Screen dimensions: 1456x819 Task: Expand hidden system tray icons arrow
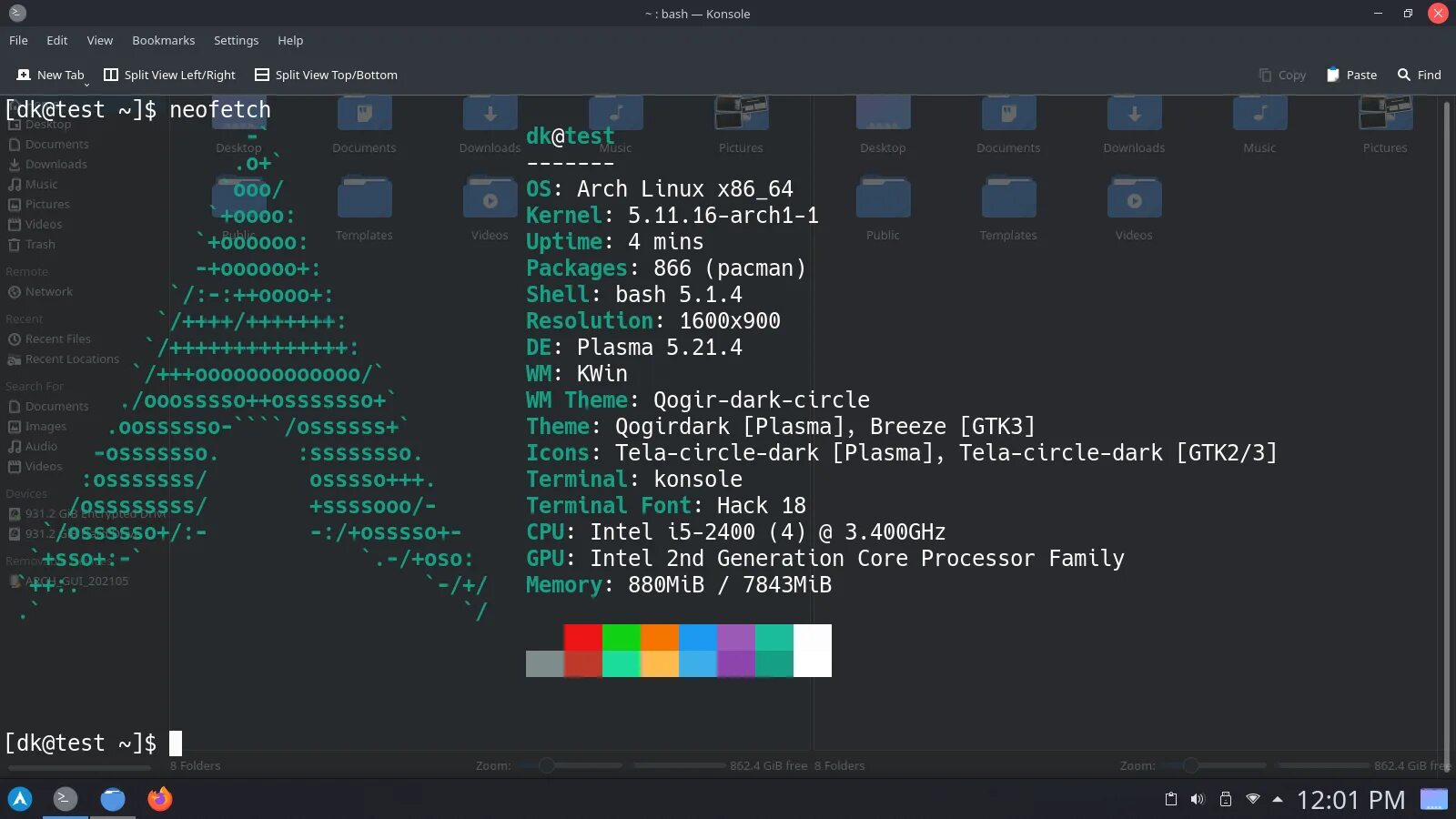pos(1278,799)
